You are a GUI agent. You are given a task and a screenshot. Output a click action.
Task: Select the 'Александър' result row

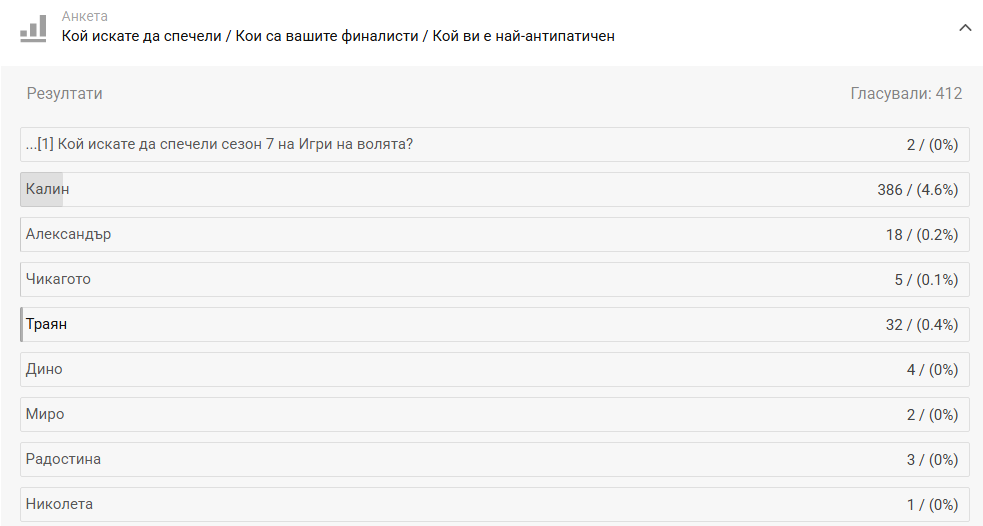[494, 234]
